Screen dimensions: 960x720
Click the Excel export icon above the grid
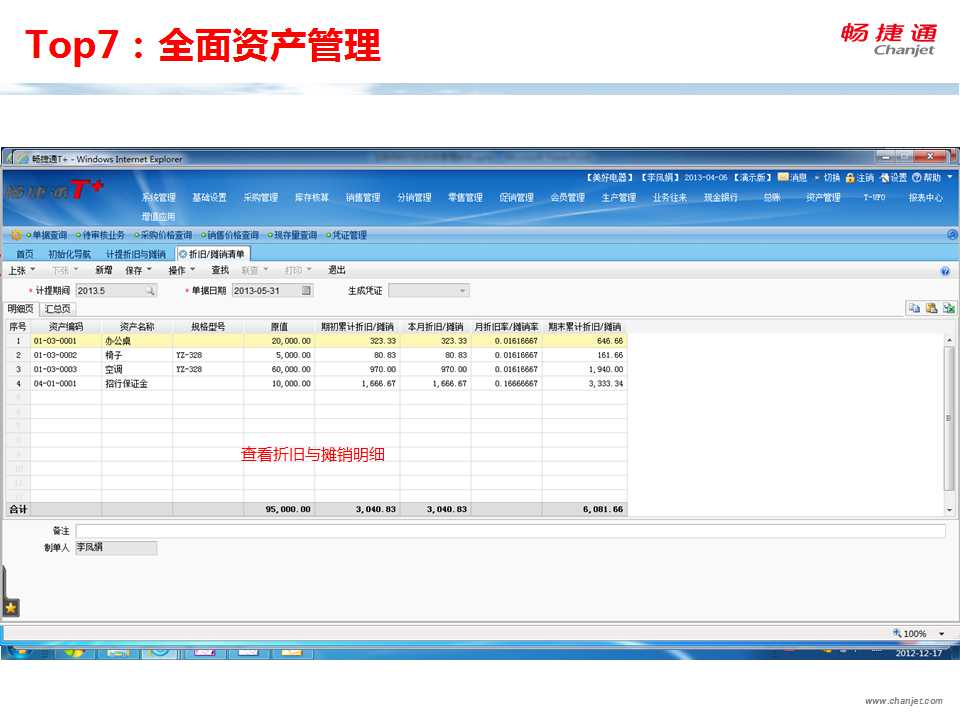pyautogui.click(x=948, y=308)
